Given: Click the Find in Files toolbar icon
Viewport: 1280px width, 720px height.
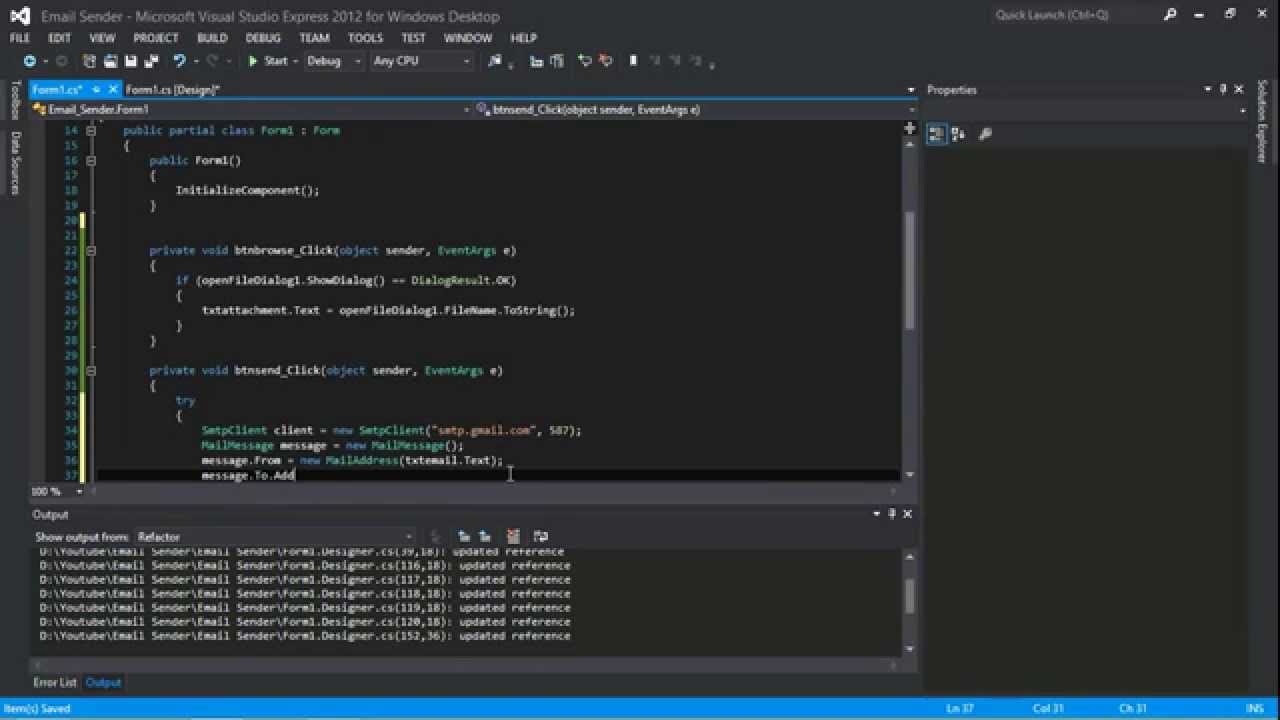Looking at the screenshot, I should 494,61.
